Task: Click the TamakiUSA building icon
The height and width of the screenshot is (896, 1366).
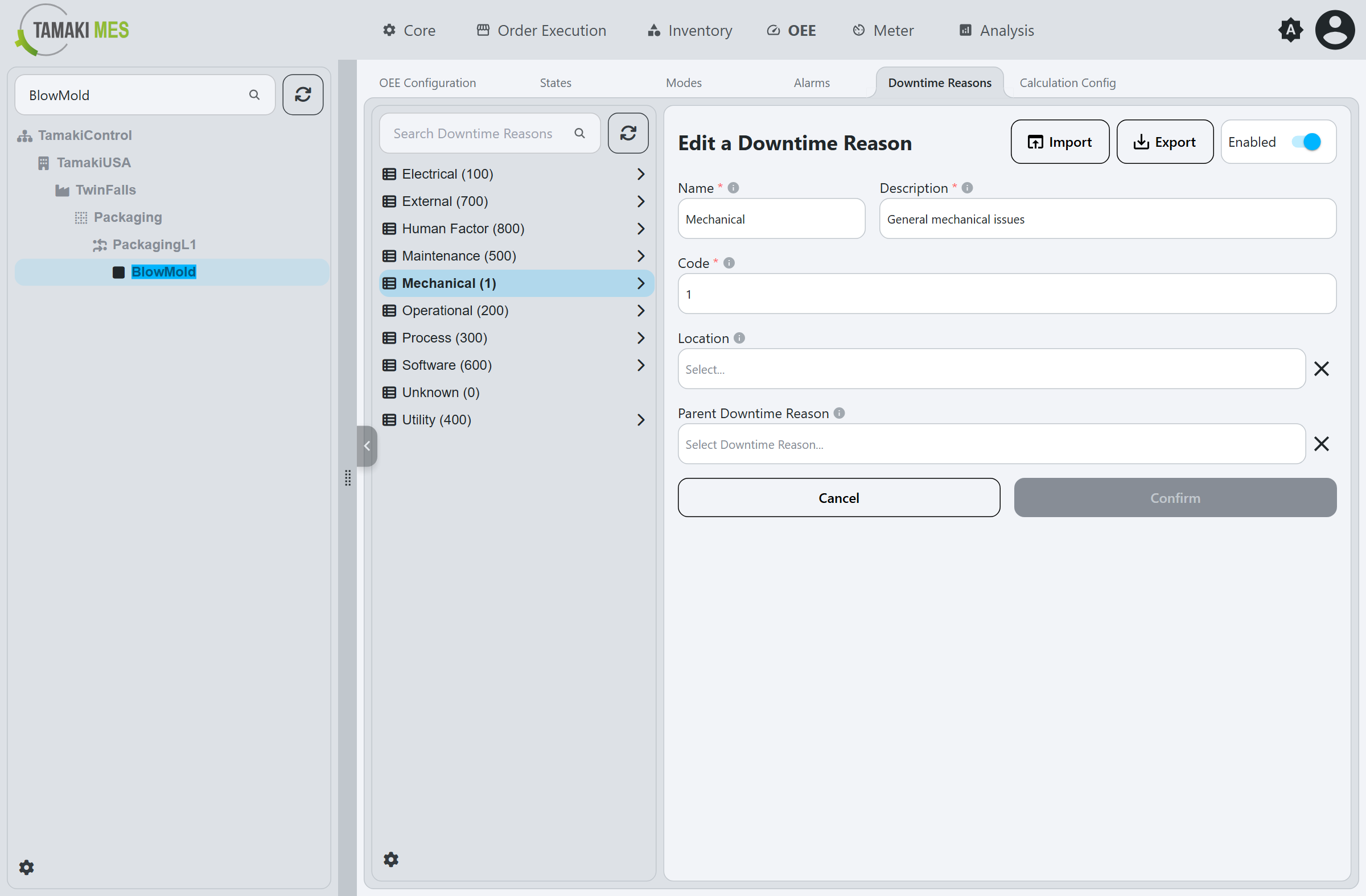Action: tap(44, 163)
